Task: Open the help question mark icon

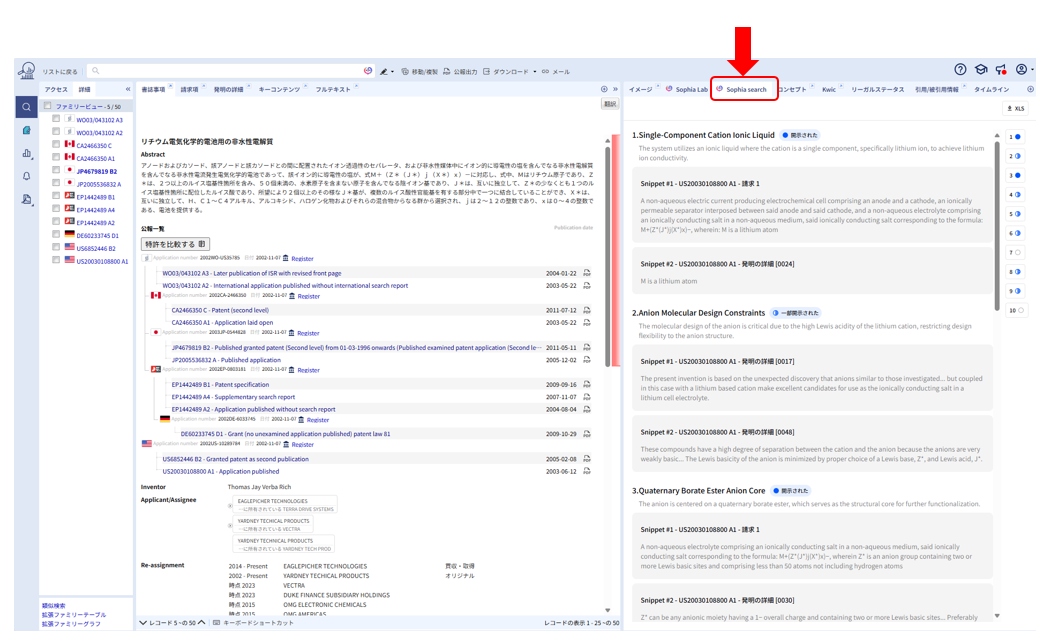Action: 960,69
